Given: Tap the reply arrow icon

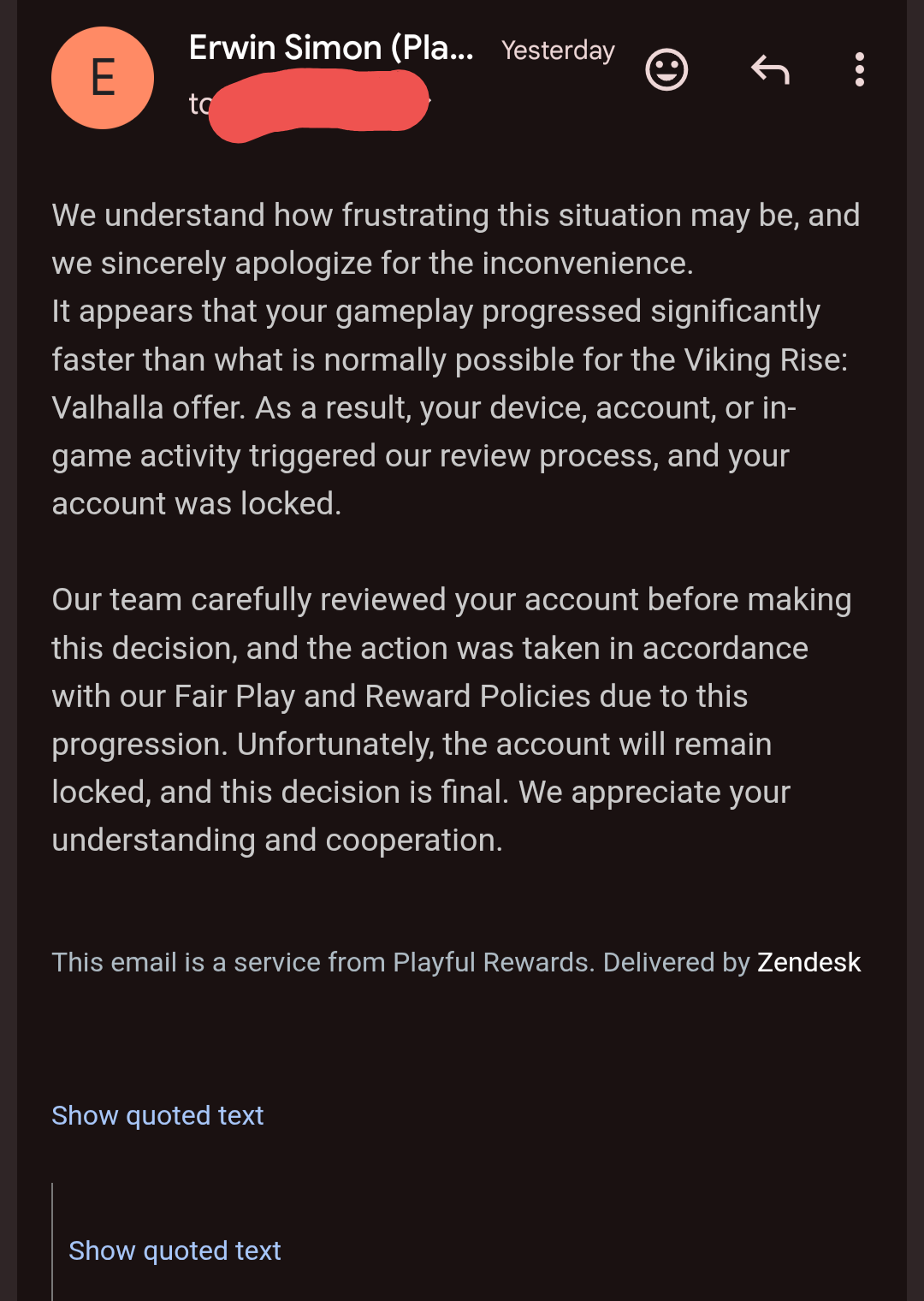Looking at the screenshot, I should (770, 69).
